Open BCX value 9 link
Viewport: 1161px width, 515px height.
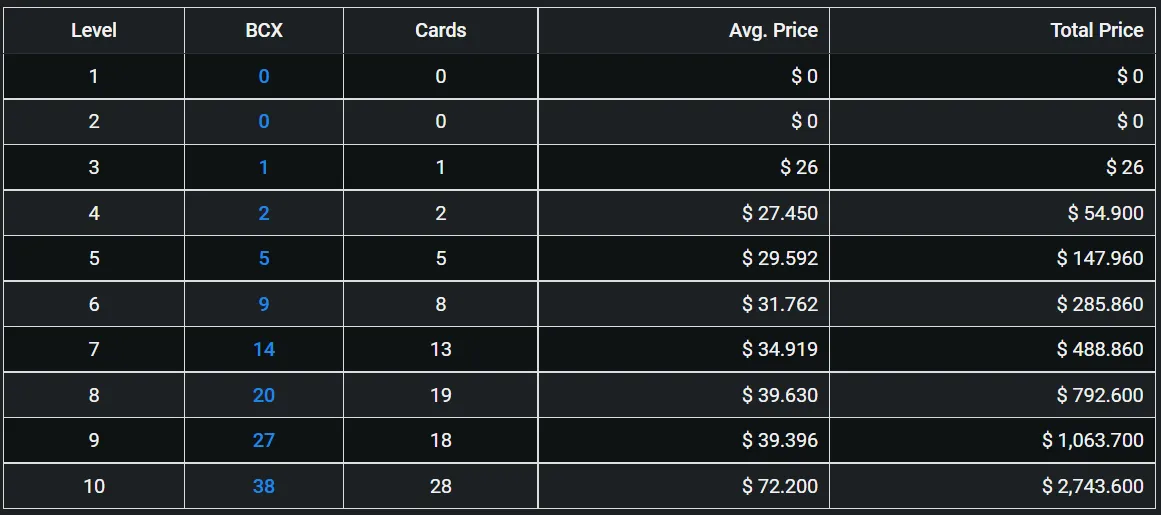pyautogui.click(x=264, y=304)
